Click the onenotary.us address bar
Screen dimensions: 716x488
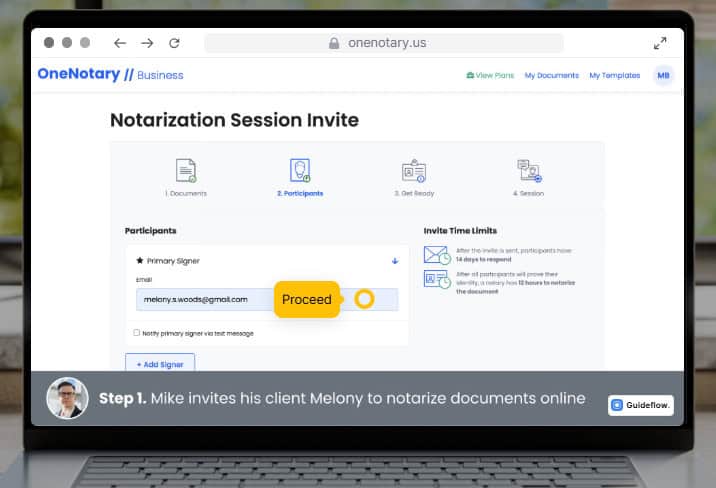pyautogui.click(x=384, y=43)
